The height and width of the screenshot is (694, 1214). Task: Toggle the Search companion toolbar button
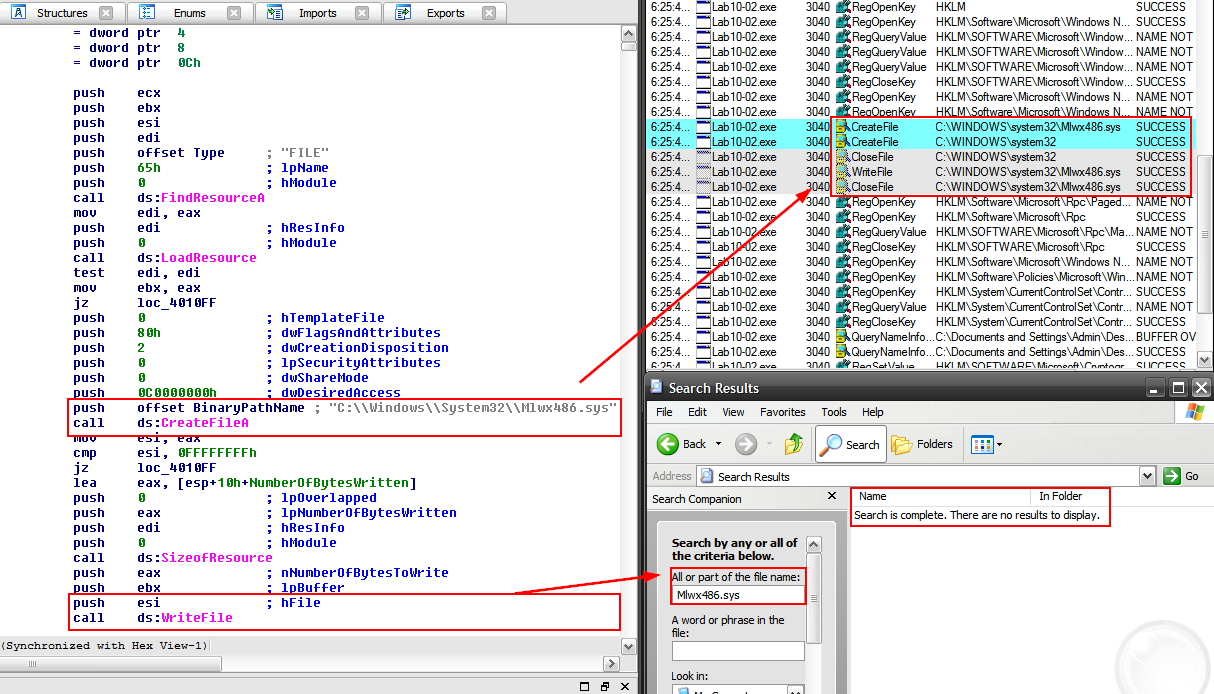[849, 444]
